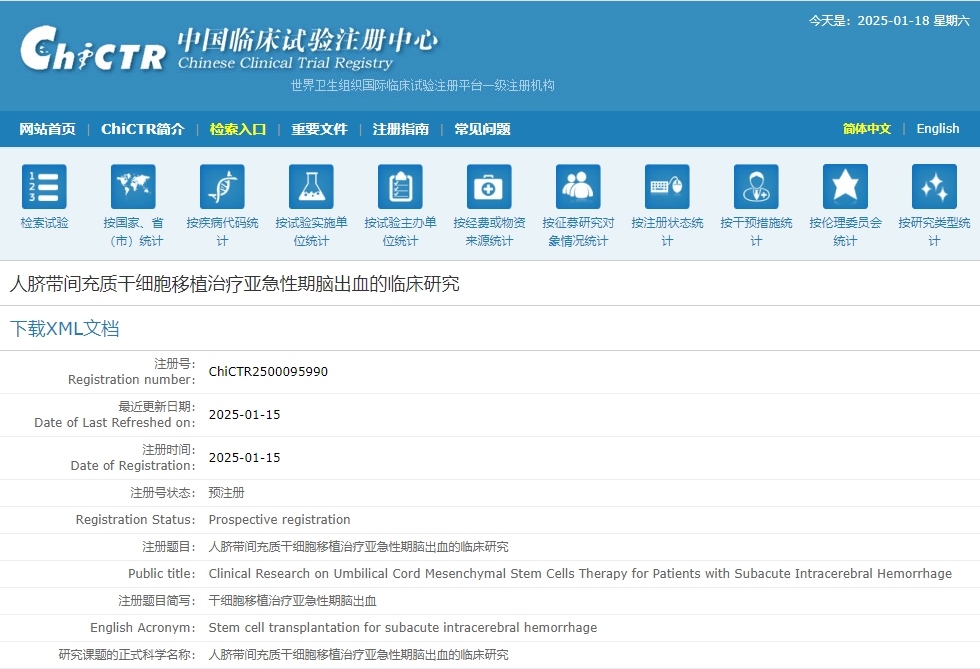
Task: Select 简体中文 language option
Action: pyautogui.click(x=866, y=129)
